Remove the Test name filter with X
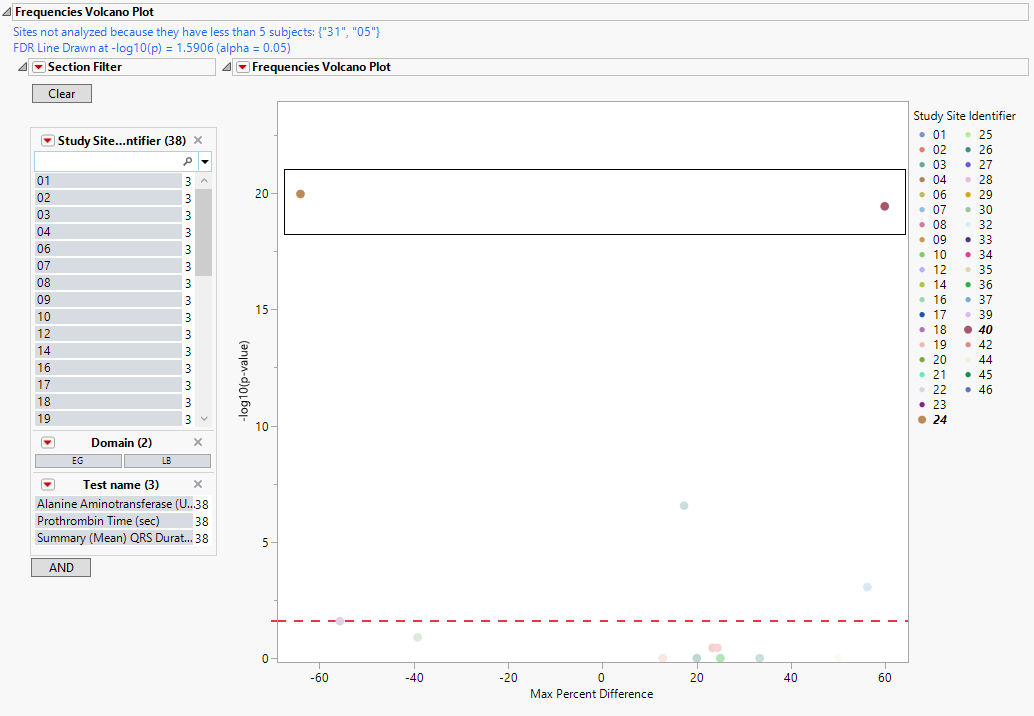The width and height of the screenshot is (1034, 716). (x=198, y=485)
